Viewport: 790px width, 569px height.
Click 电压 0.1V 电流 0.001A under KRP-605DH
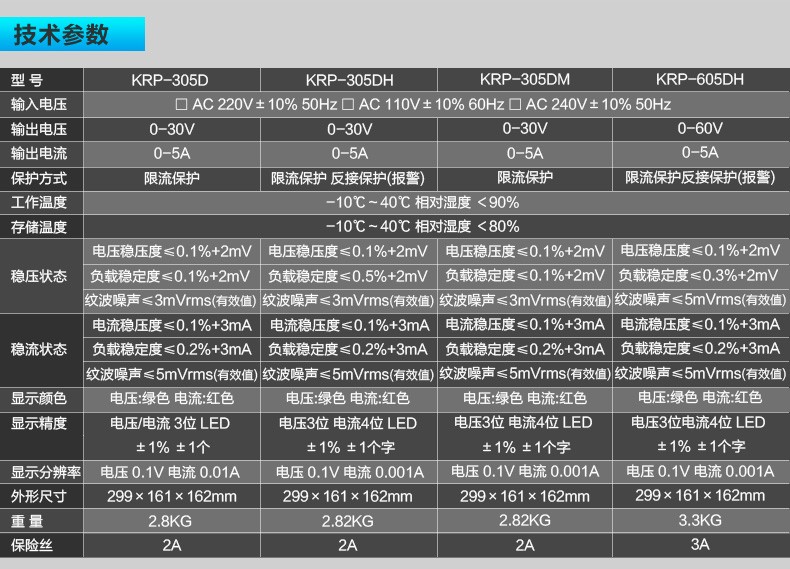point(700,472)
